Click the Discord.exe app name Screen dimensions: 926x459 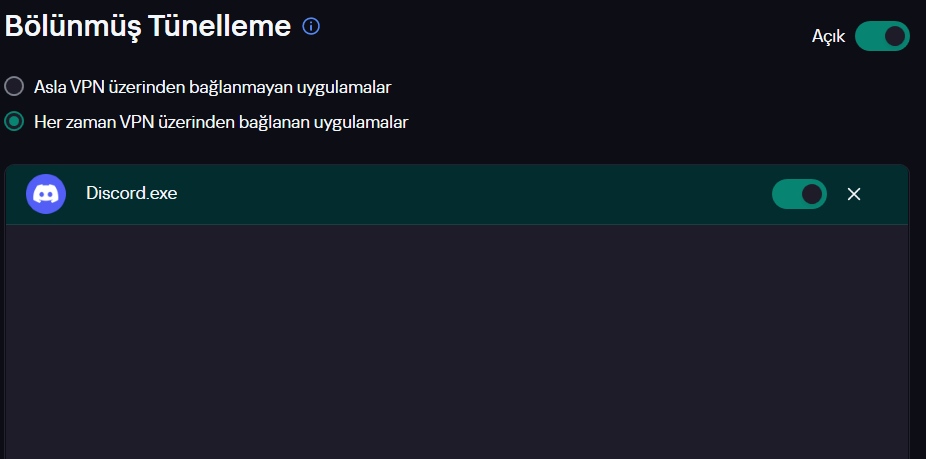click(x=131, y=194)
